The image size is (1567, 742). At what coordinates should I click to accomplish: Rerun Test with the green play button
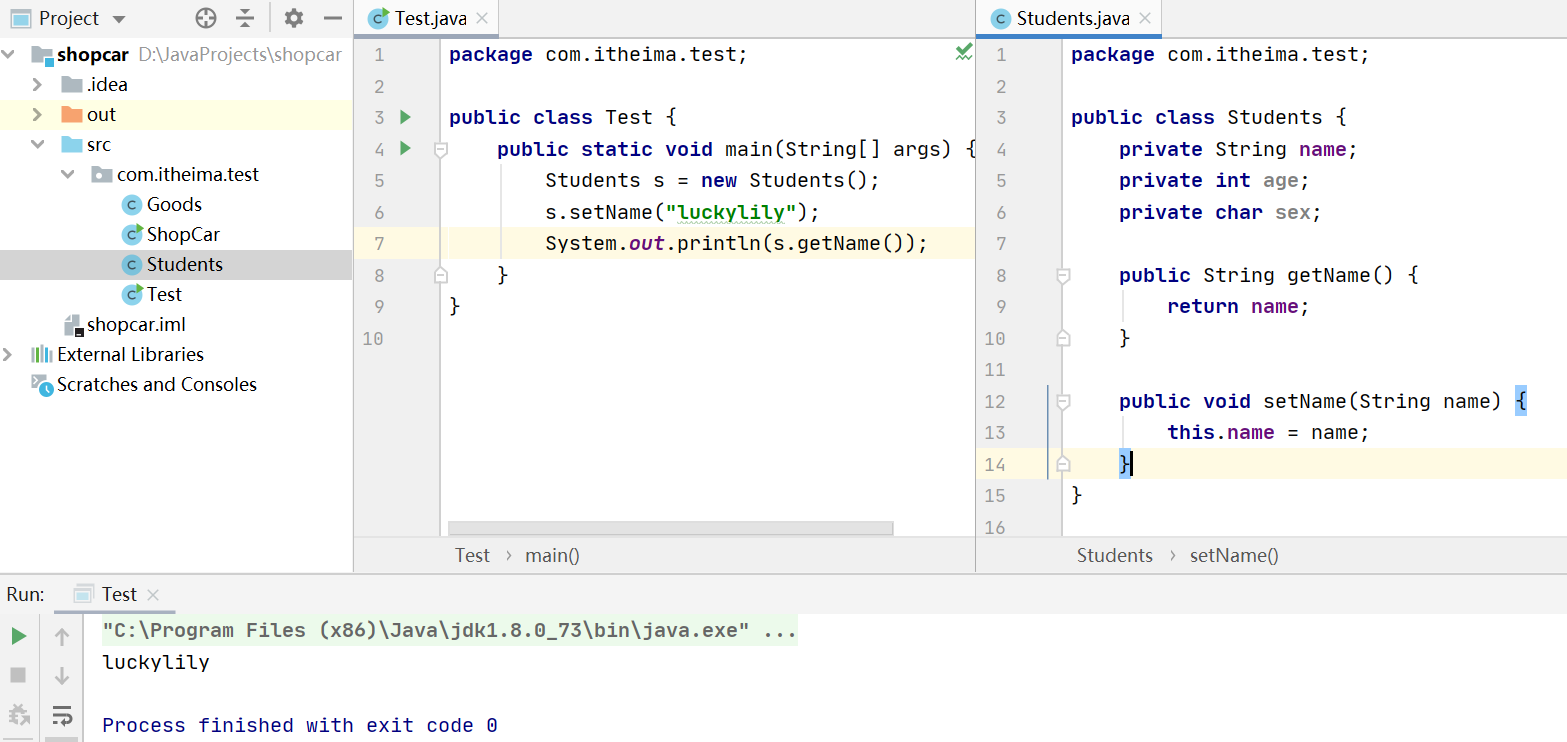coord(18,636)
